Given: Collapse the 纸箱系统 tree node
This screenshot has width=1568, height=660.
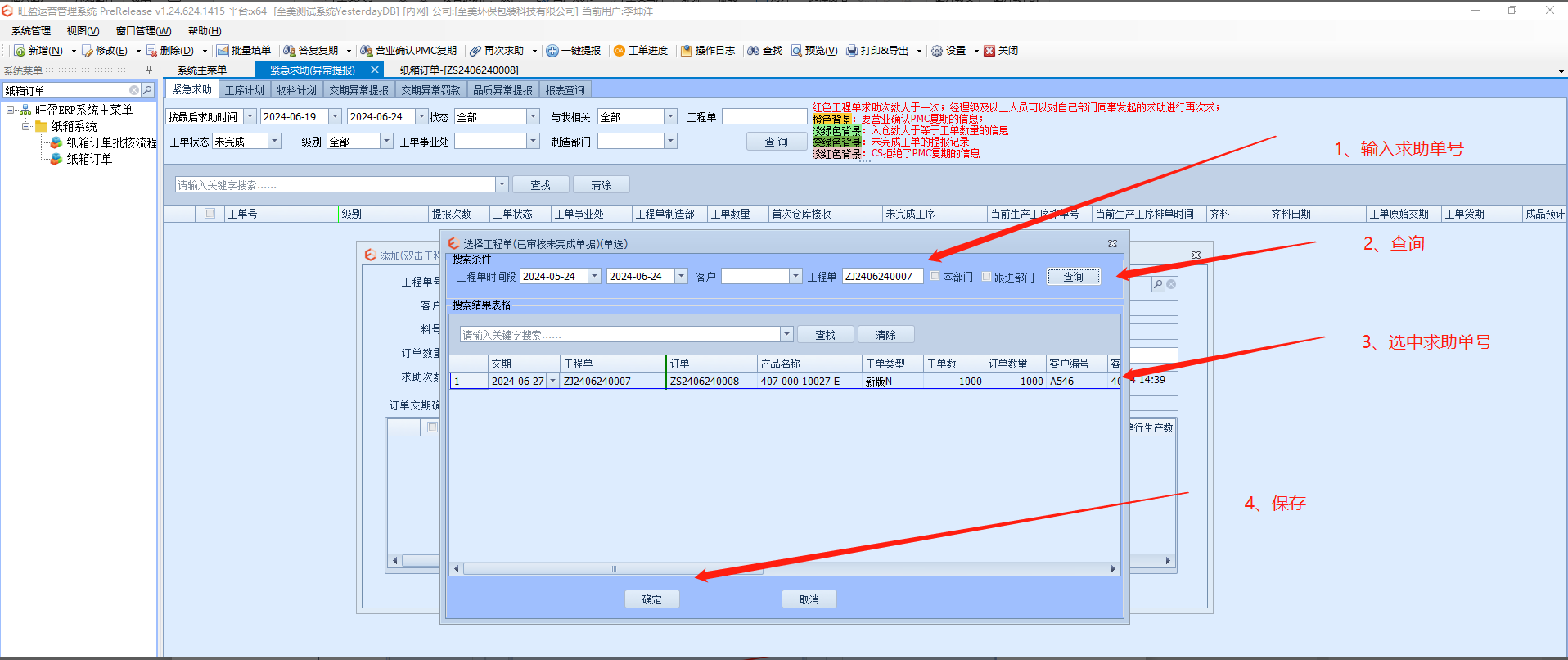Looking at the screenshot, I should (25, 126).
